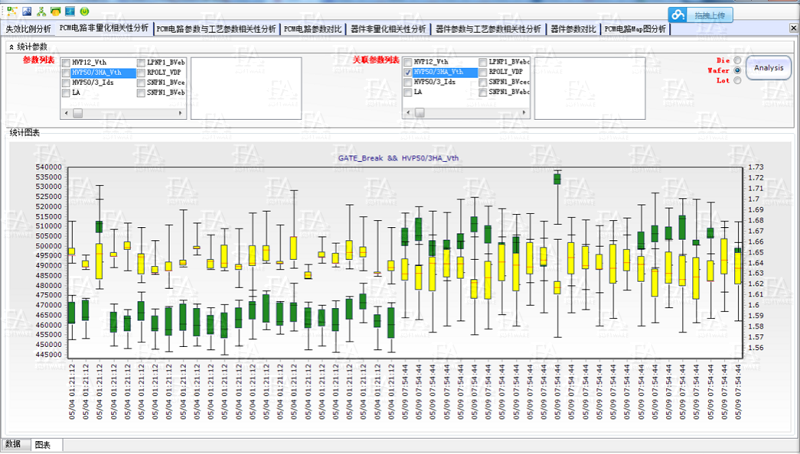This screenshot has height=454, width=800.
Task: Check HVP12_Vth in the left parameter list
Action: point(66,63)
